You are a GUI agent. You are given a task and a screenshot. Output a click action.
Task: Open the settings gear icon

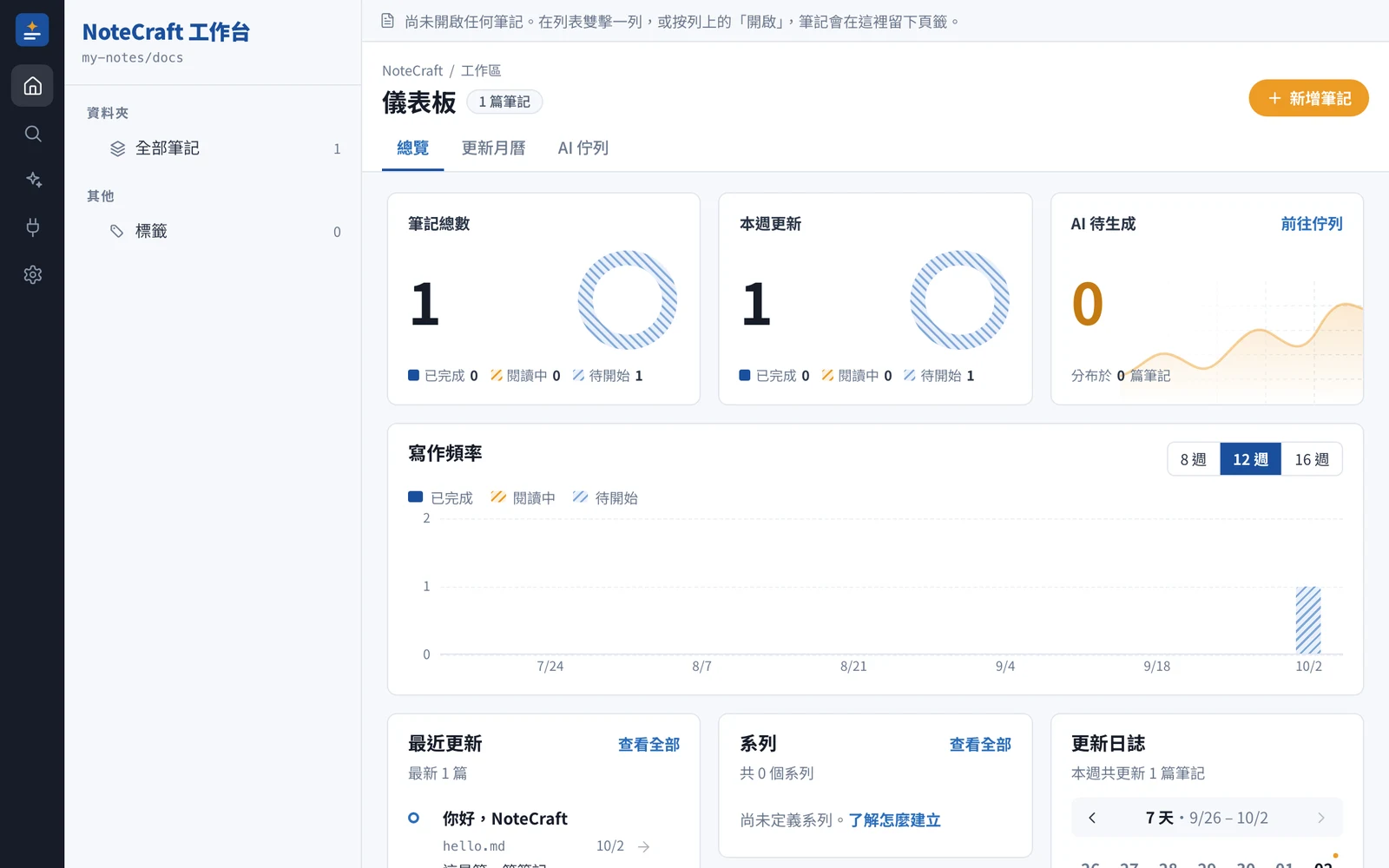coord(32,274)
